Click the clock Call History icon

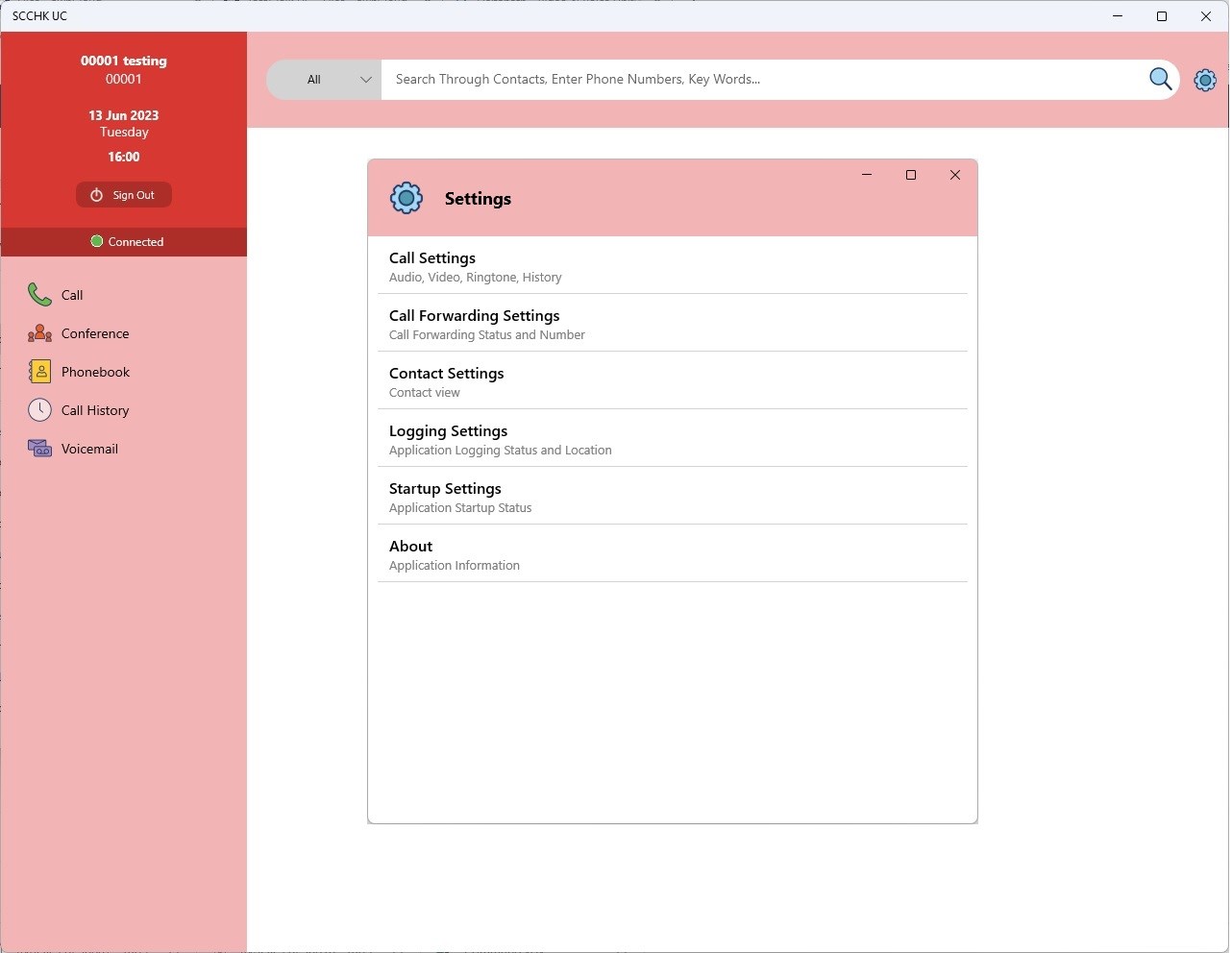tap(39, 410)
